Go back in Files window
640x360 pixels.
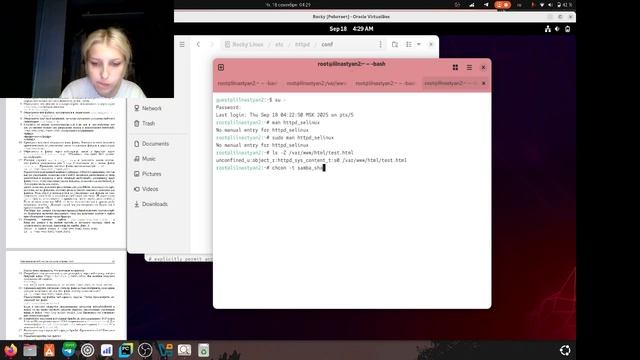tap(198, 44)
